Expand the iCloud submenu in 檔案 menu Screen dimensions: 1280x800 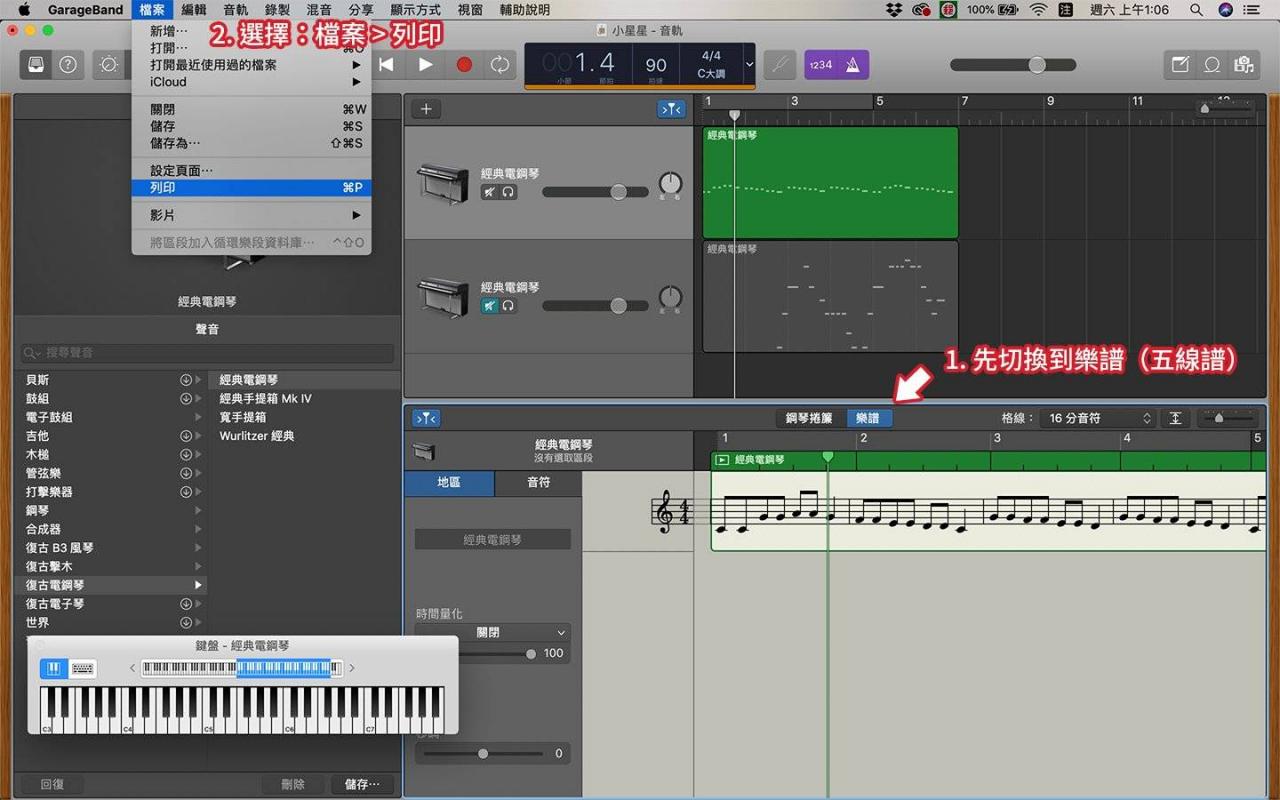click(251, 82)
